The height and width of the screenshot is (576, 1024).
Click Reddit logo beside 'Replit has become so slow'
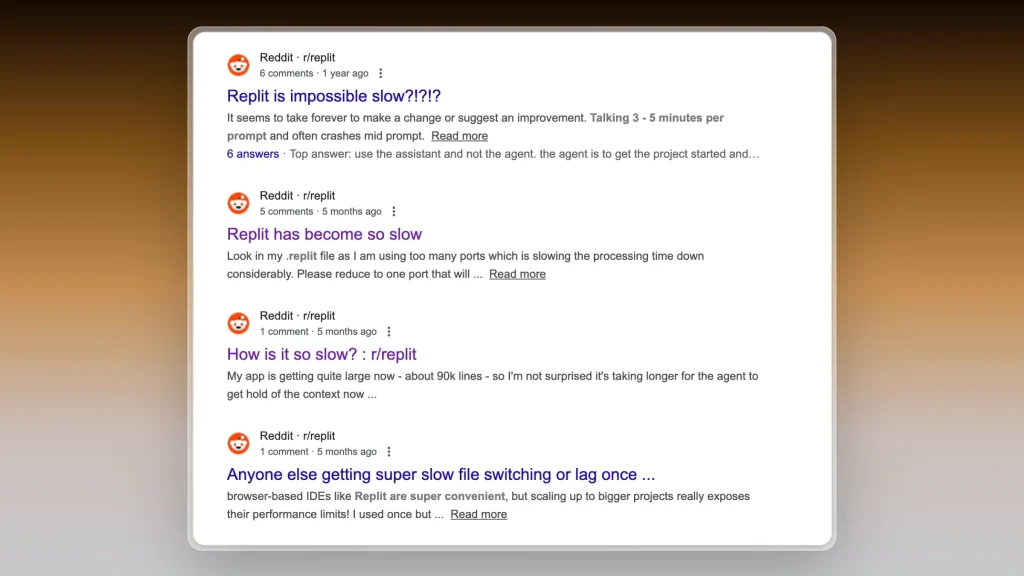[238, 203]
